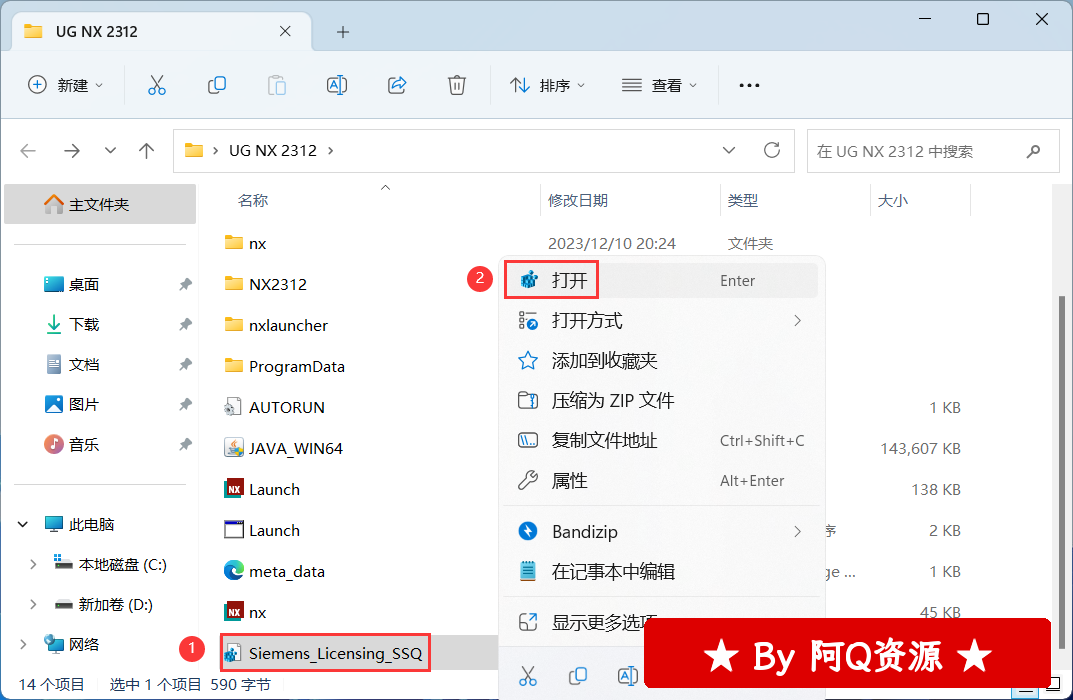
Task: Select the Siemens_Licensing_SSQ file
Action: [325, 653]
